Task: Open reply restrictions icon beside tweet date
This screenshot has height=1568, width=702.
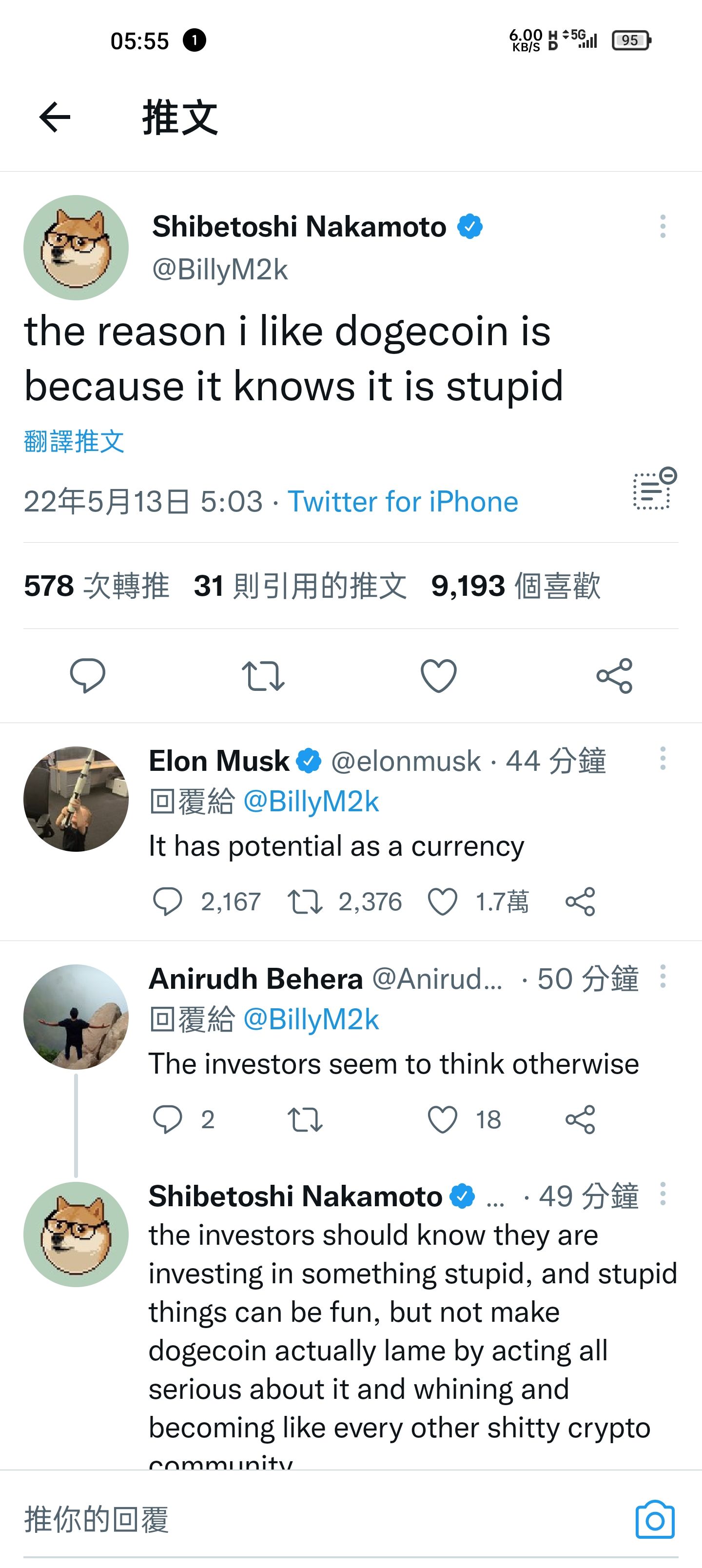Action: coord(653,489)
